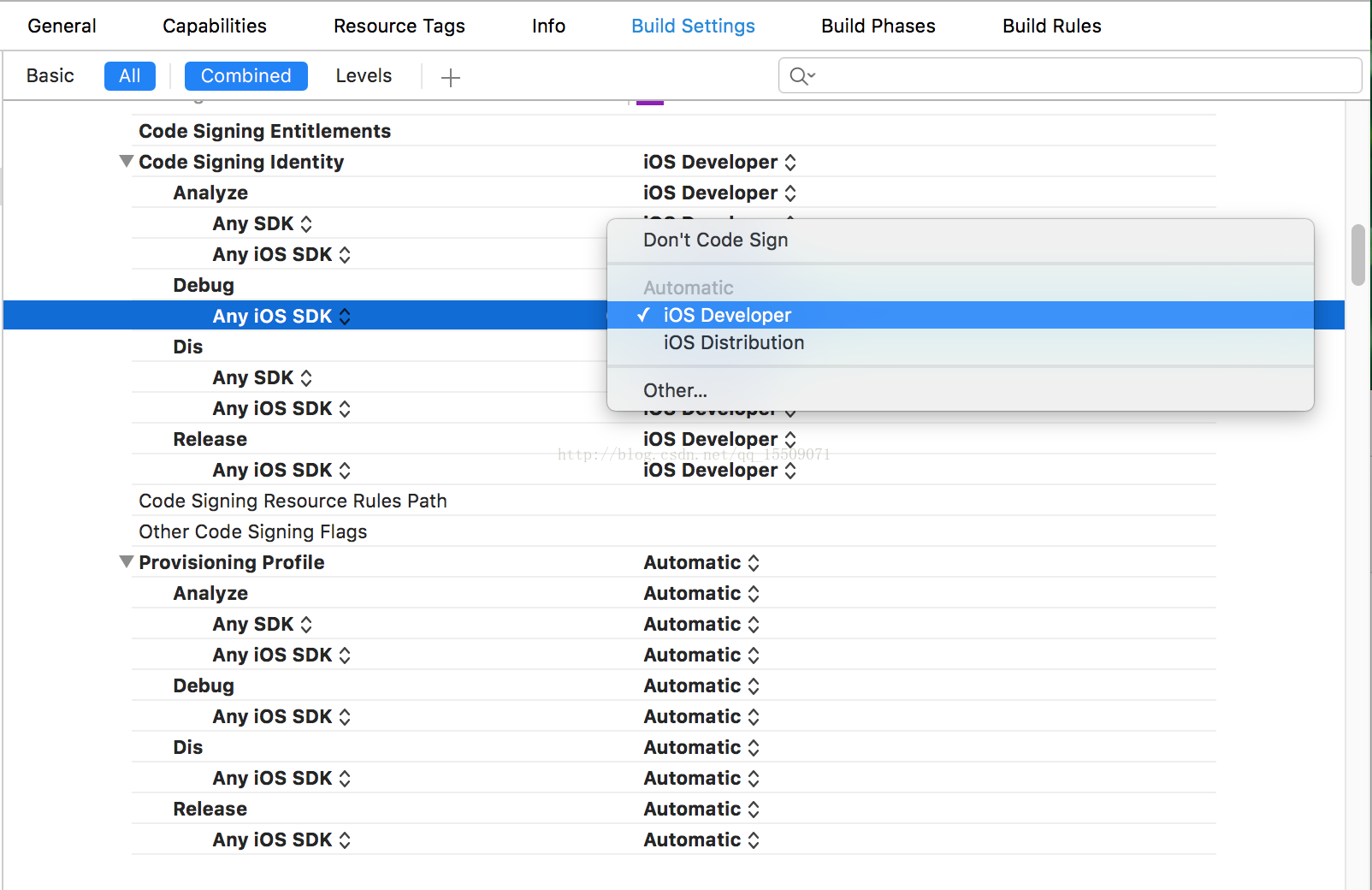Select the Release row under Code Signing Identity
Screen dimensions: 1372x890
click(674, 439)
